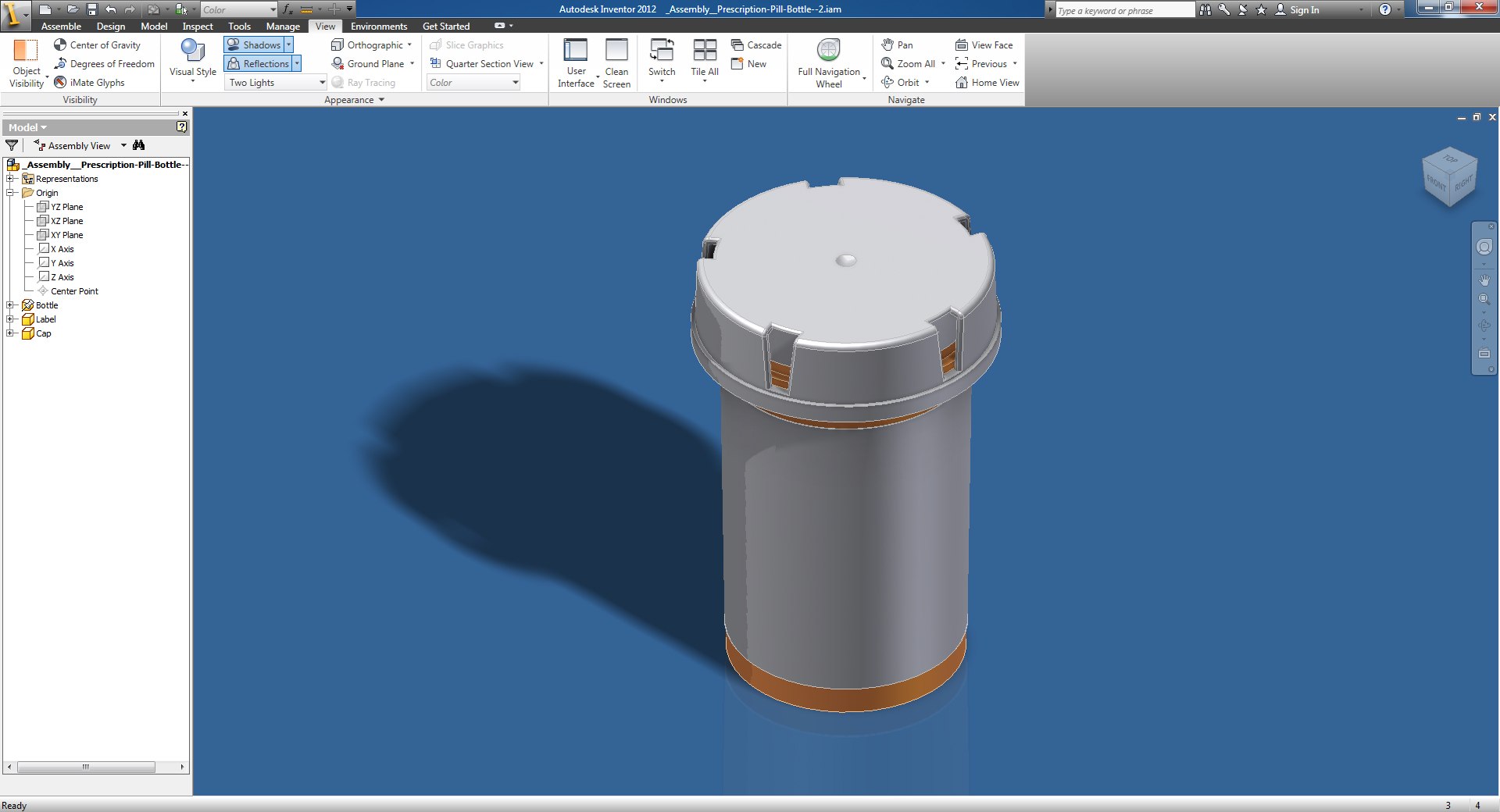Screen dimensions: 1500x812
Task: Click the Switch windows icon
Action: coord(662,51)
